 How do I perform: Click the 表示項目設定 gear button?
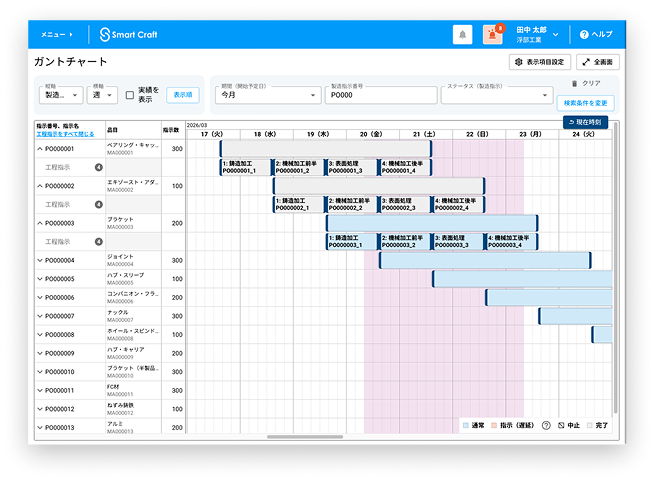[x=538, y=62]
